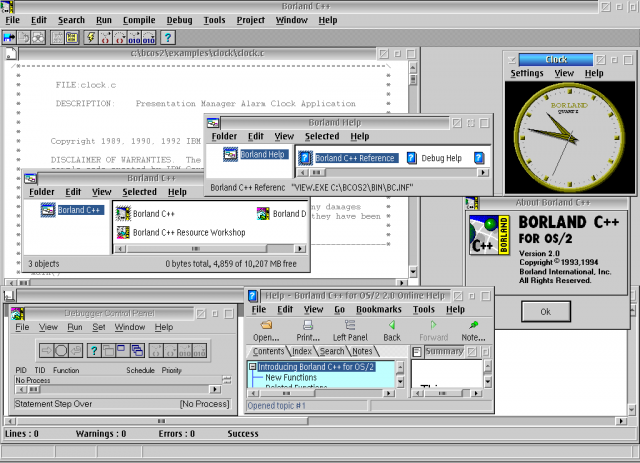This screenshot has height=463, width=640.
Task: Open the Compile menu in Borland C++
Action: (139, 20)
